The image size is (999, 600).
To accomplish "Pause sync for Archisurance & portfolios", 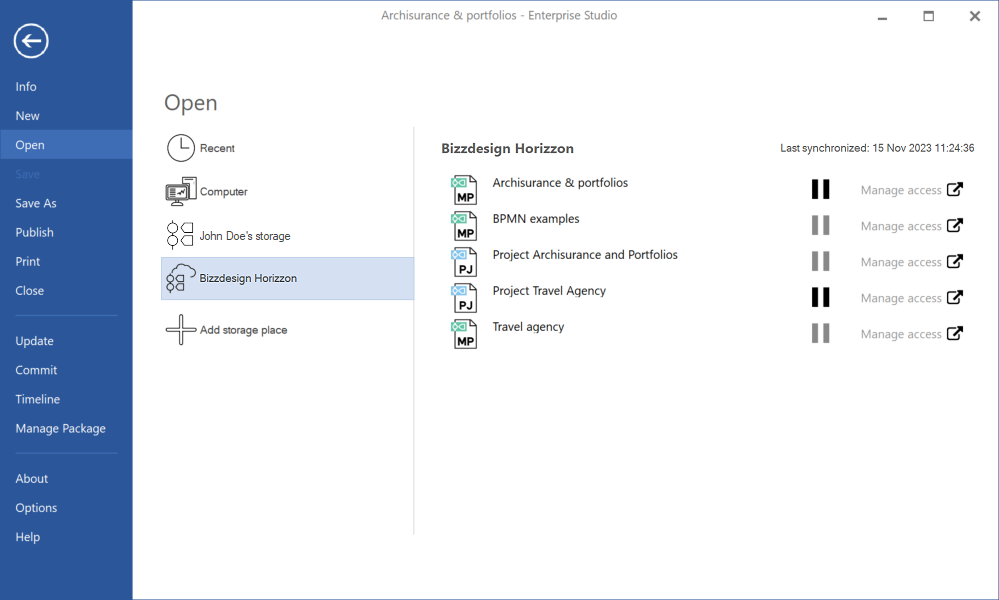I will pos(820,190).
